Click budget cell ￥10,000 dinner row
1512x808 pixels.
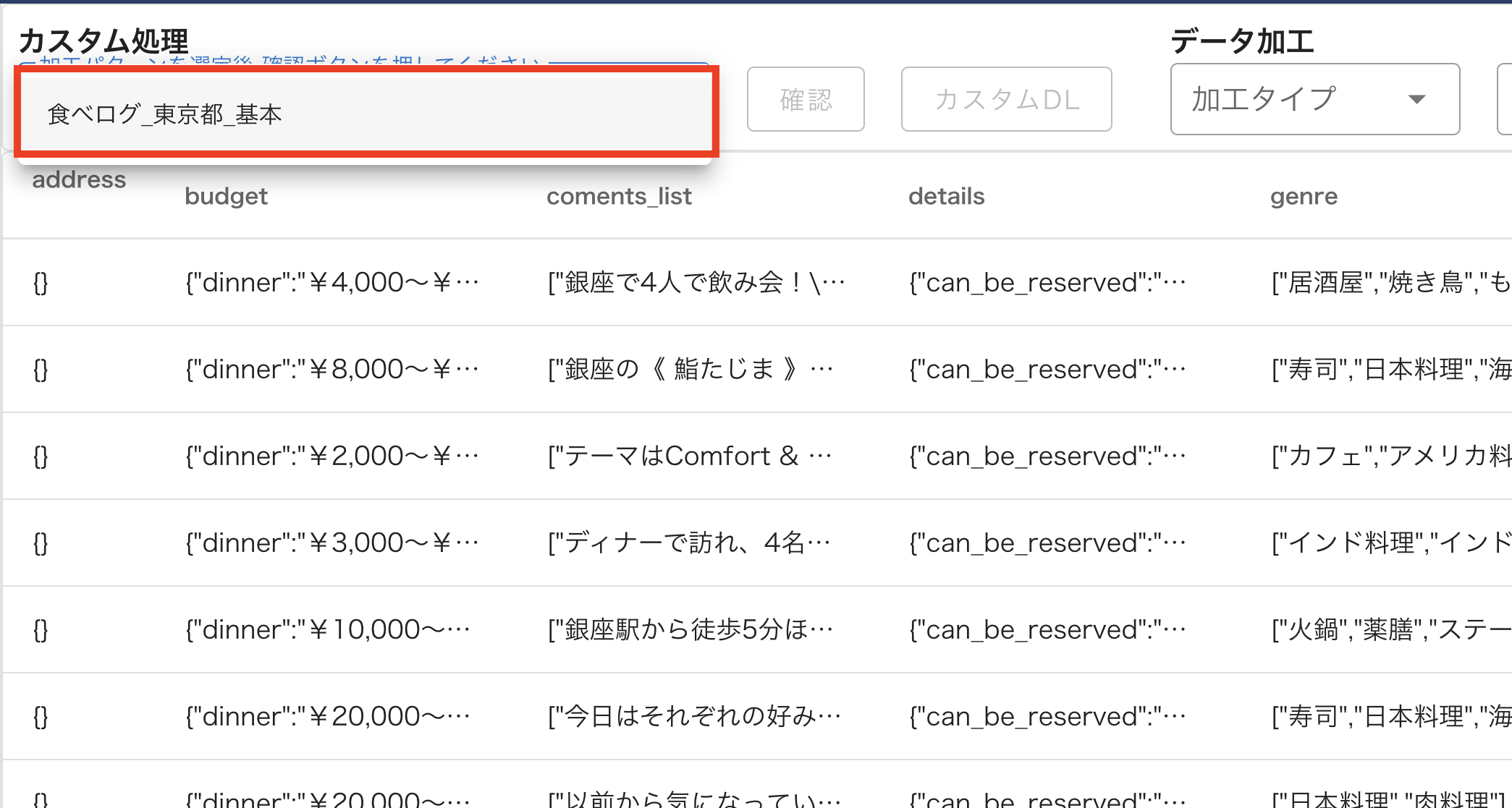click(327, 629)
